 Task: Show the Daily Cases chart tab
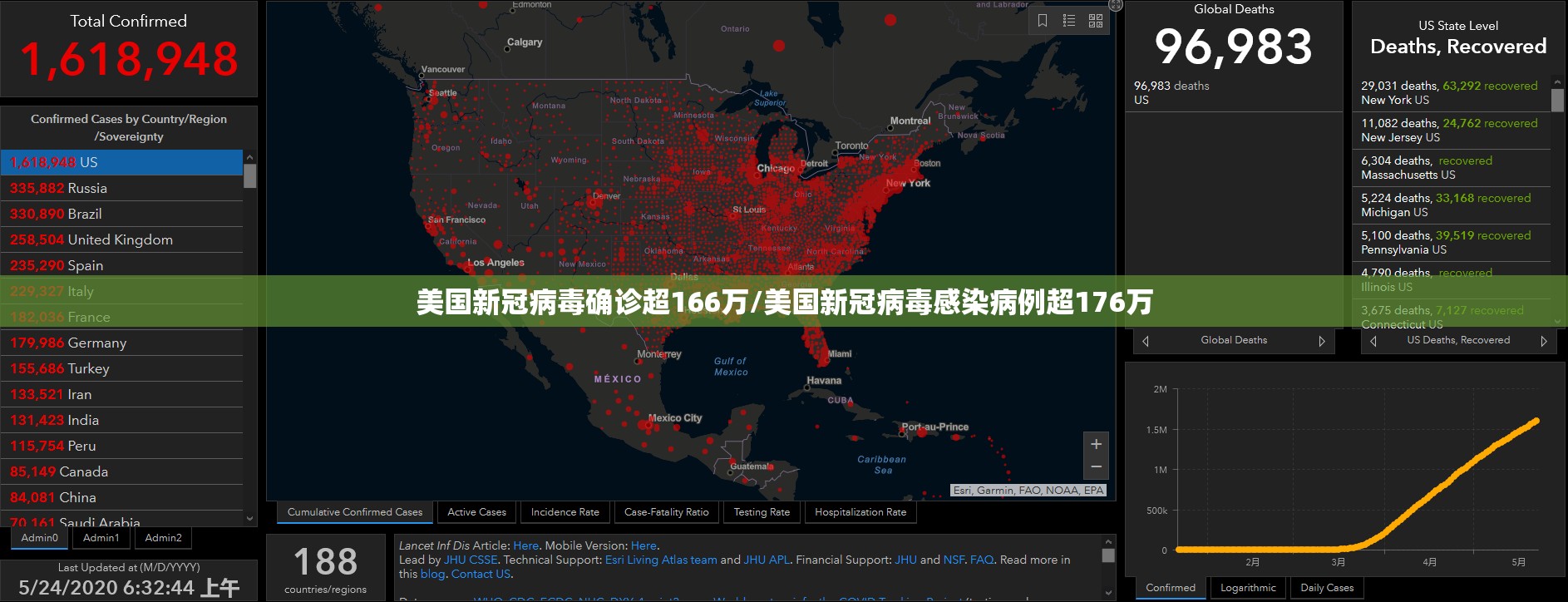[x=1327, y=588]
